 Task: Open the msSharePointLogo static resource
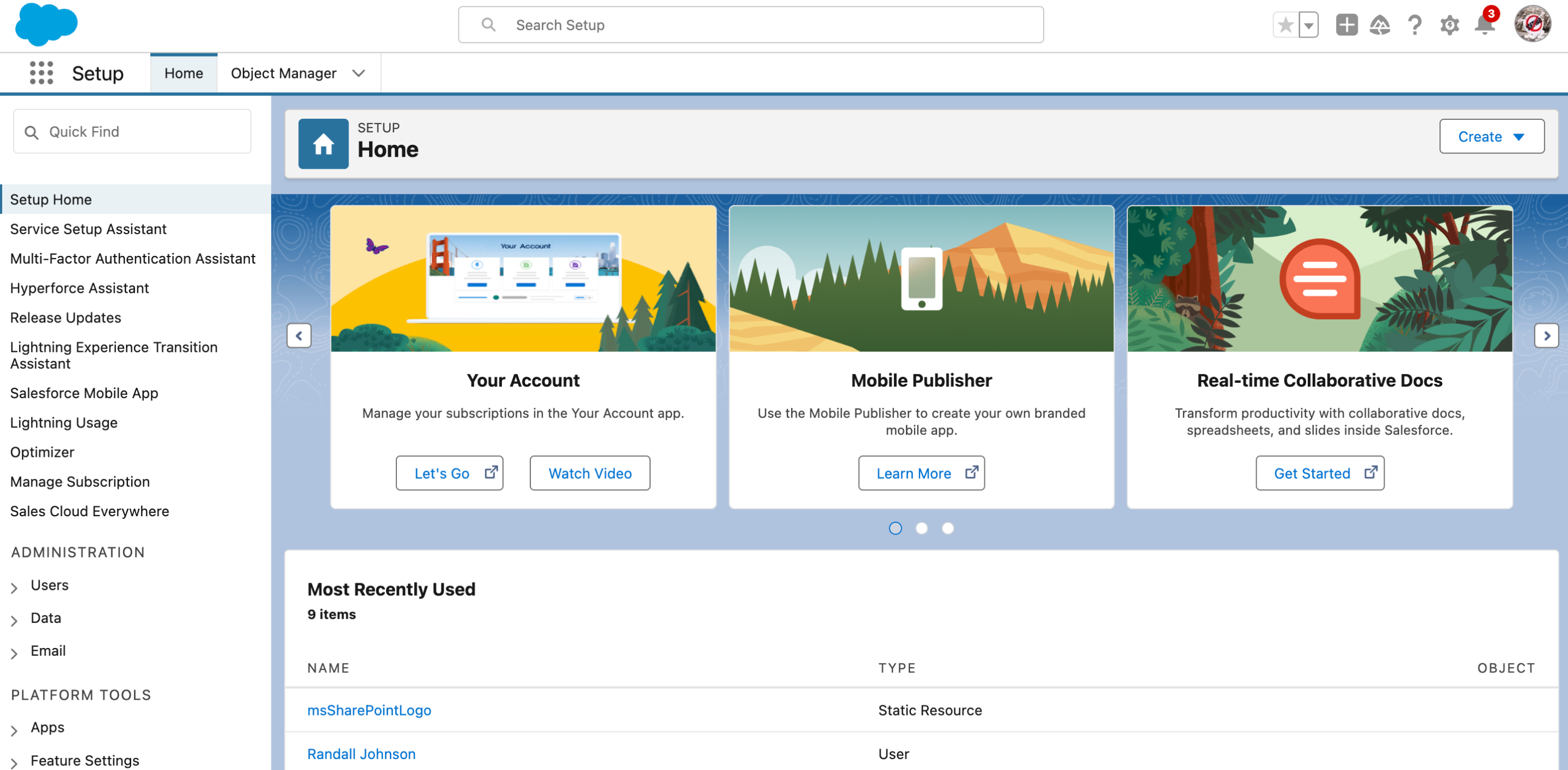pyautogui.click(x=369, y=710)
